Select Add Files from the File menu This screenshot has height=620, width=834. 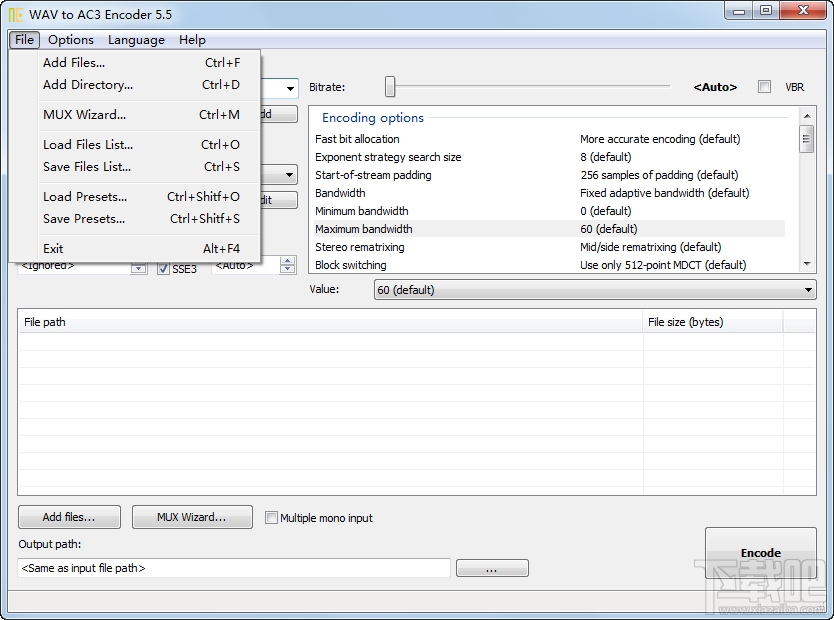point(76,62)
